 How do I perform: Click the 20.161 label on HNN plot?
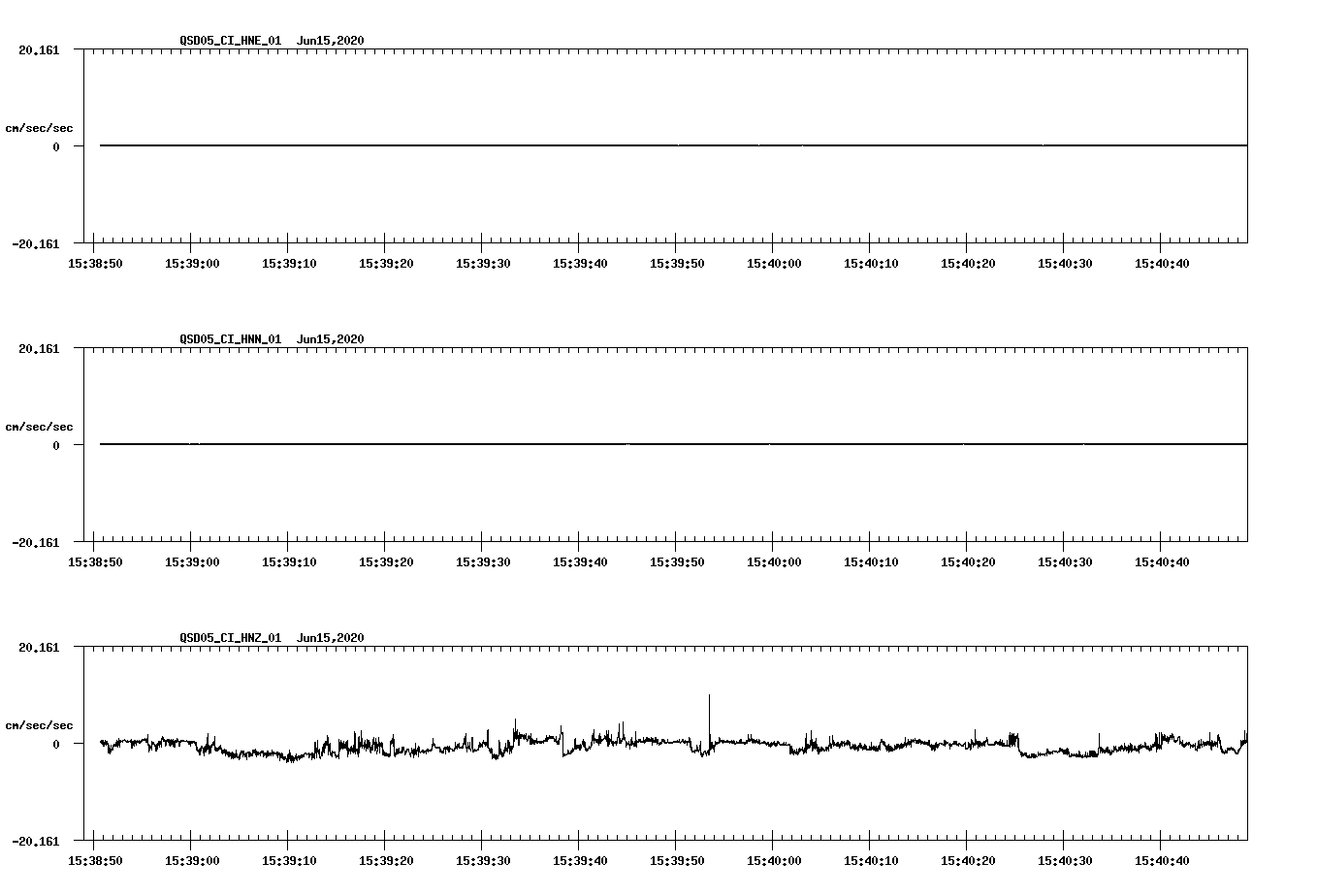(x=39, y=348)
